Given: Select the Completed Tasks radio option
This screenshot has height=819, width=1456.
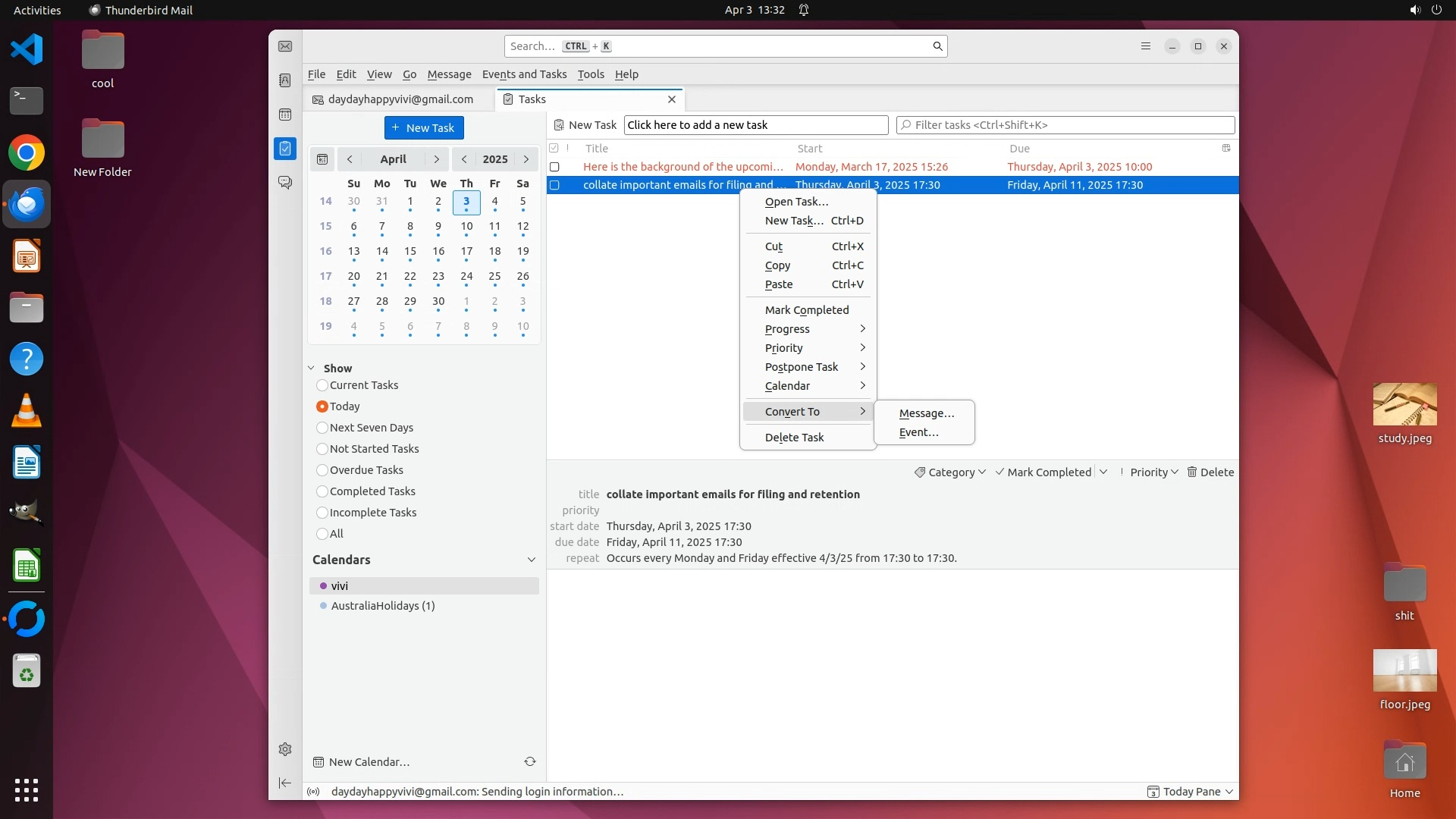Looking at the screenshot, I should 322,491.
